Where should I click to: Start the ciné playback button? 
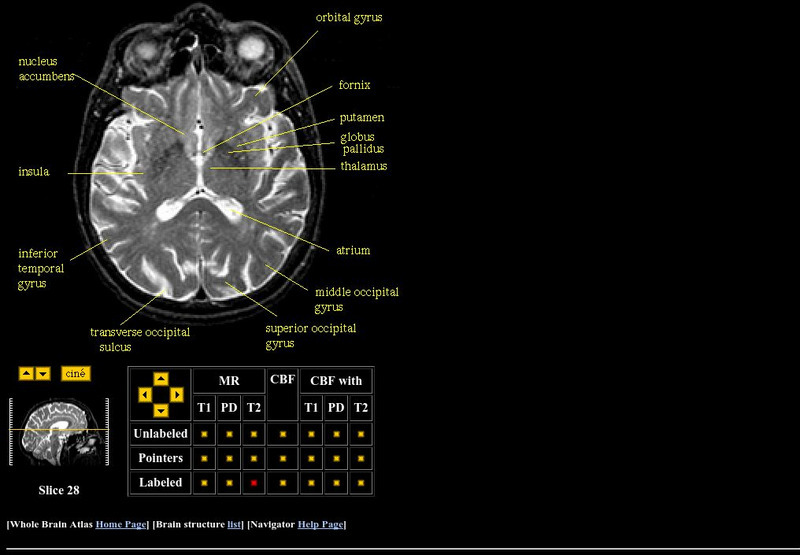pyautogui.click(x=76, y=373)
